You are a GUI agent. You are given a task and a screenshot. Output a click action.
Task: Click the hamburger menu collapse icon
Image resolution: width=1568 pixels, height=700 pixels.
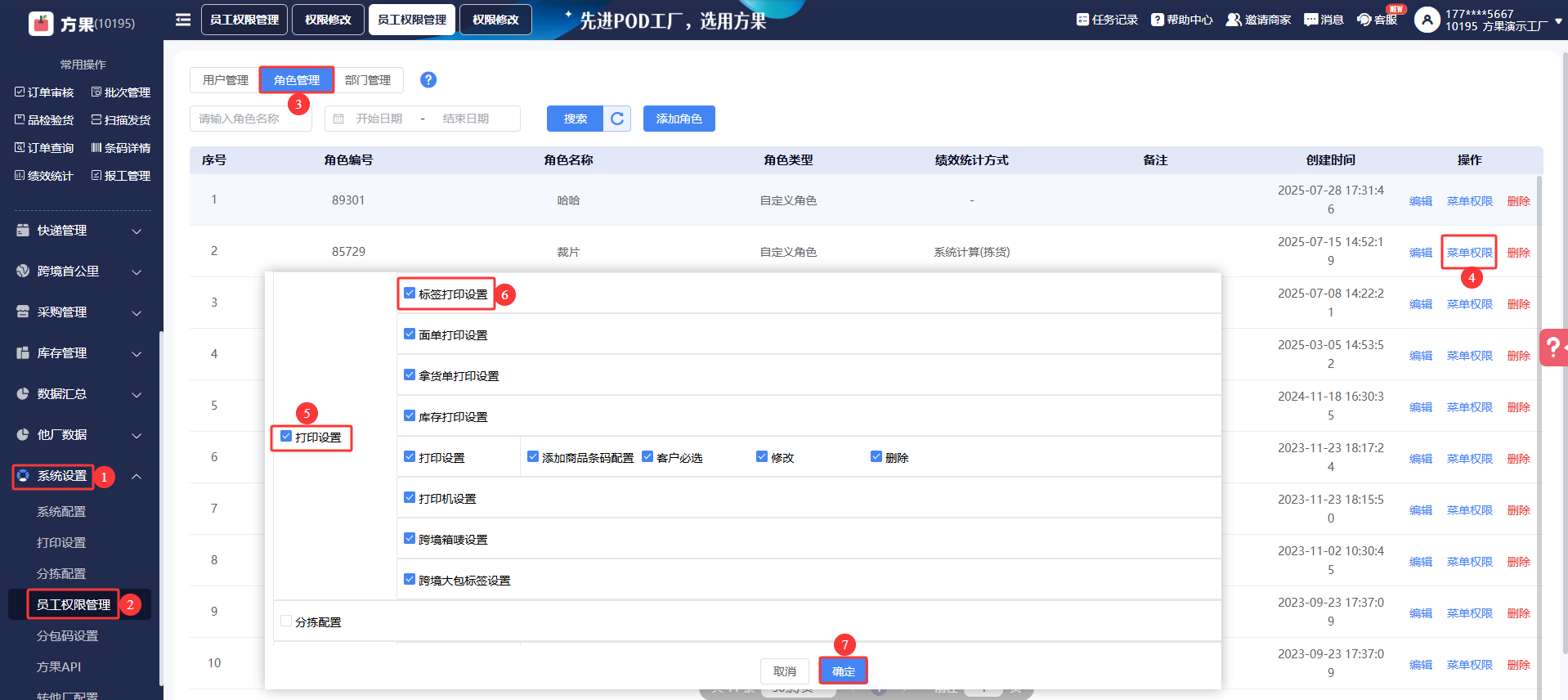[x=183, y=20]
